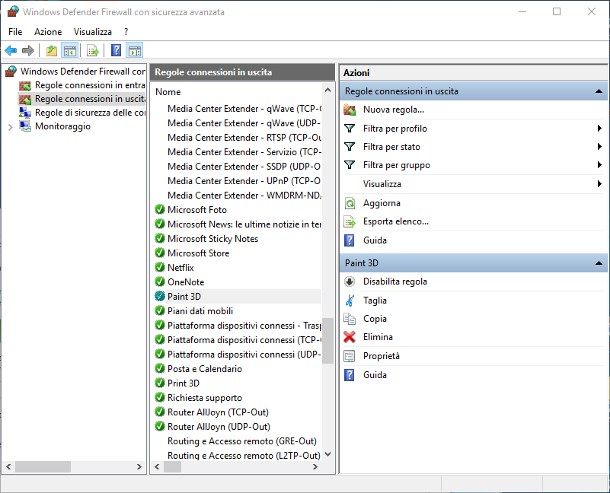
Task: Click the Back arrow toolbar icon
Action: click(11, 51)
